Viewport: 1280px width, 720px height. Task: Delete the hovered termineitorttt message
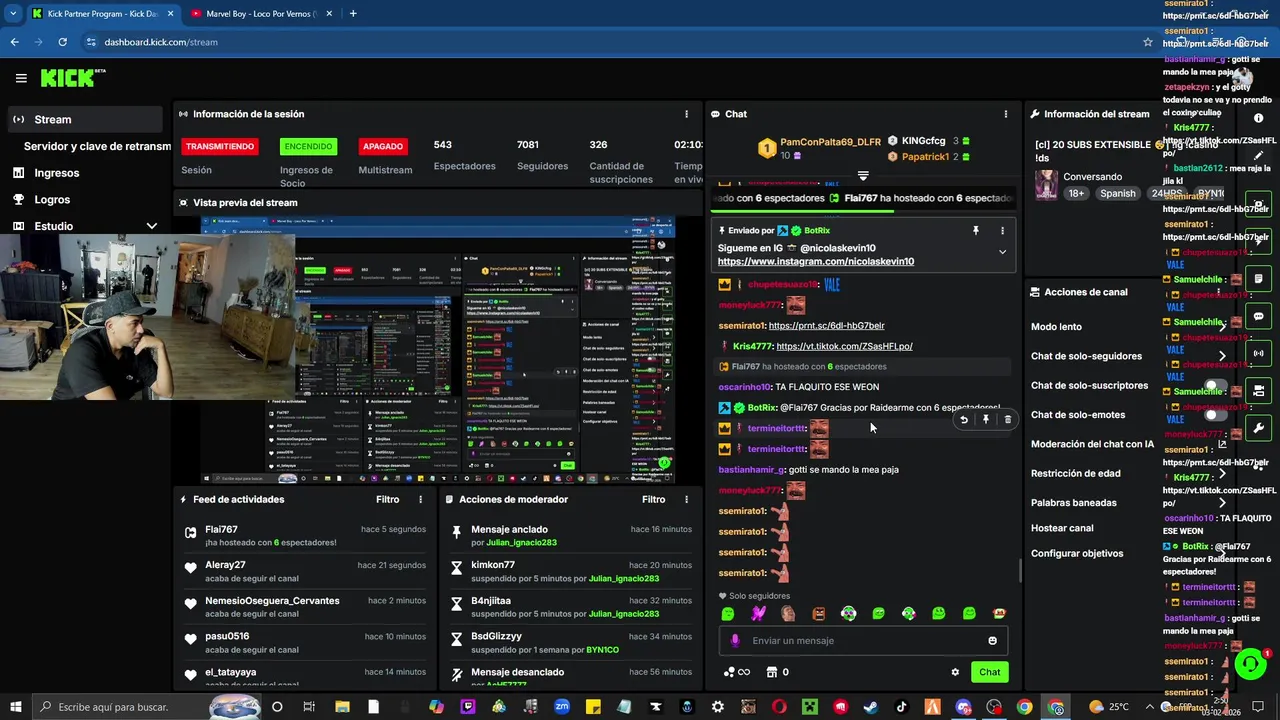(x=1007, y=420)
